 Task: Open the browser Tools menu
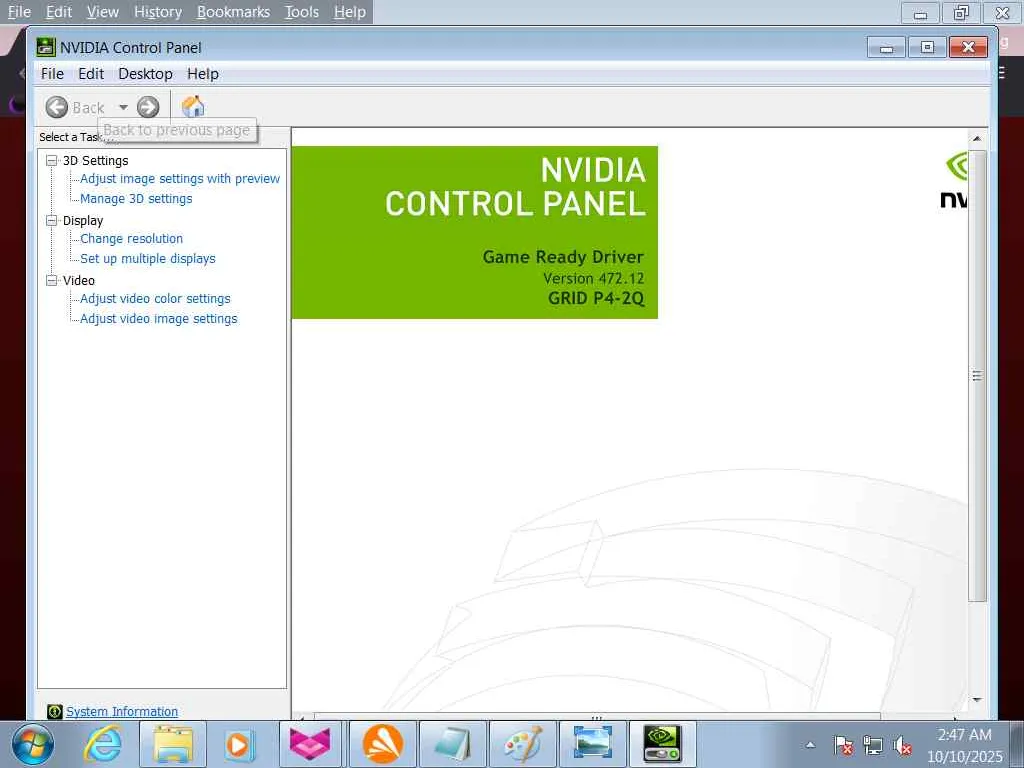(302, 12)
